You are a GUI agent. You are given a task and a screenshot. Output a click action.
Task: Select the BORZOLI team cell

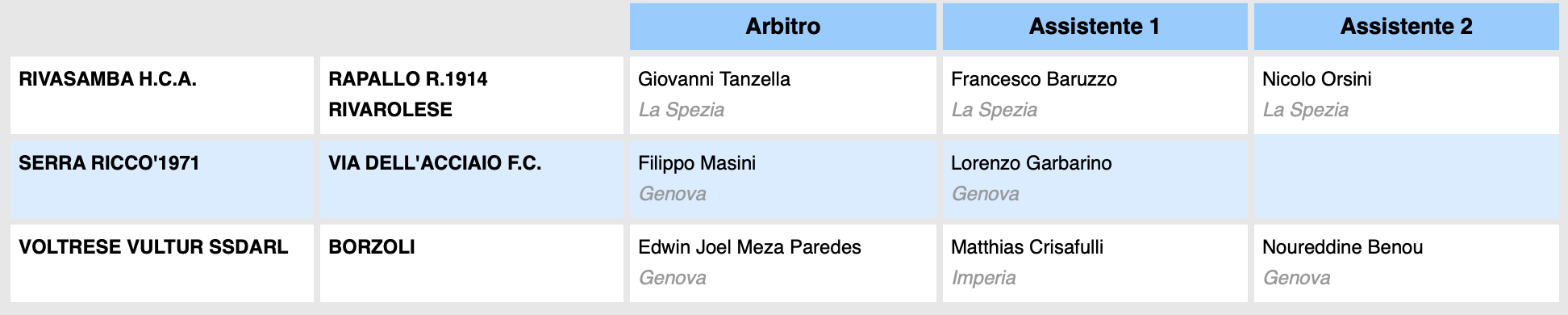tap(472, 263)
